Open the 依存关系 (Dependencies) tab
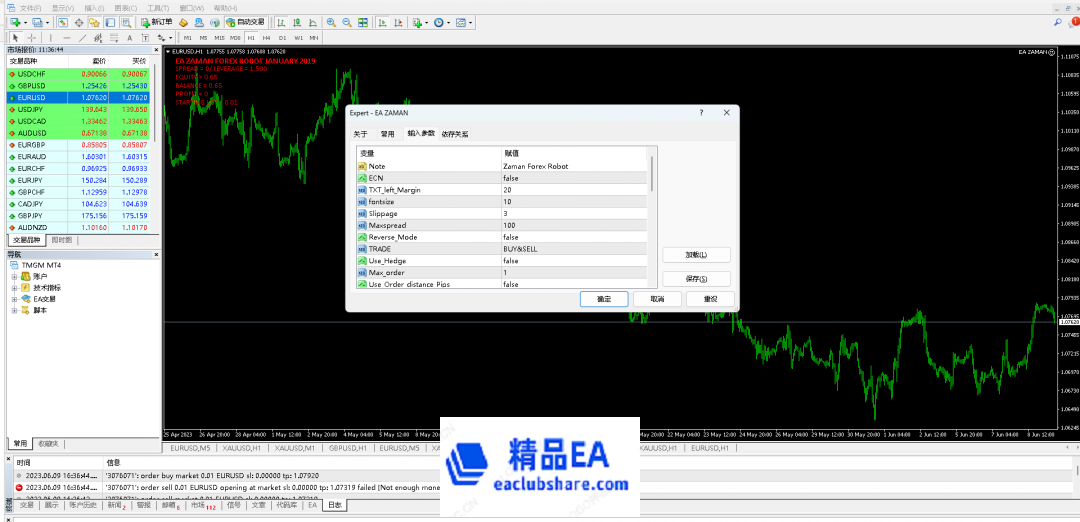Viewport: 1080px width, 522px height. point(455,134)
